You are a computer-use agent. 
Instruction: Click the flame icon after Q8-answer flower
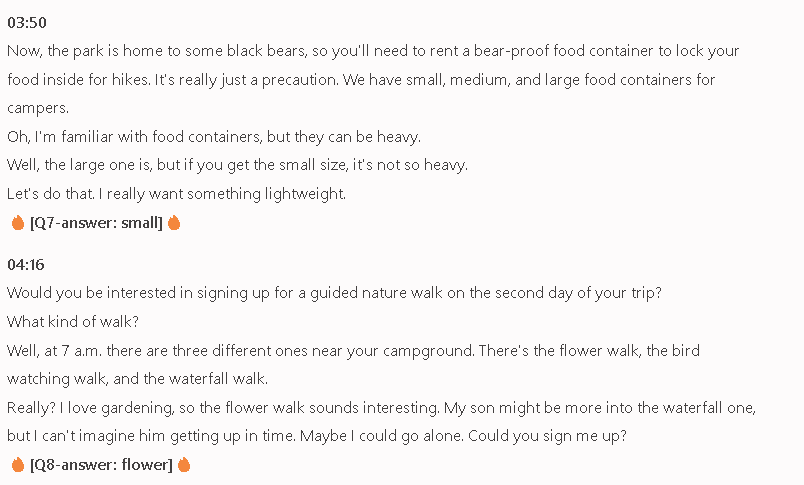click(184, 464)
